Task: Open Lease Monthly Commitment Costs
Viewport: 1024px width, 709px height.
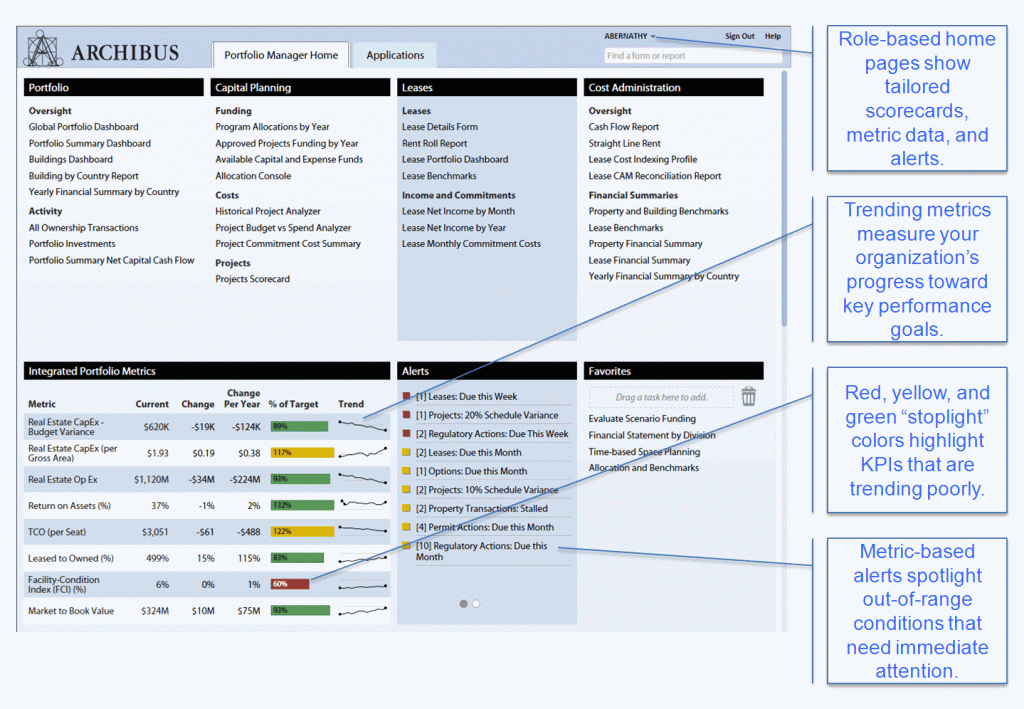Action: click(x=471, y=244)
